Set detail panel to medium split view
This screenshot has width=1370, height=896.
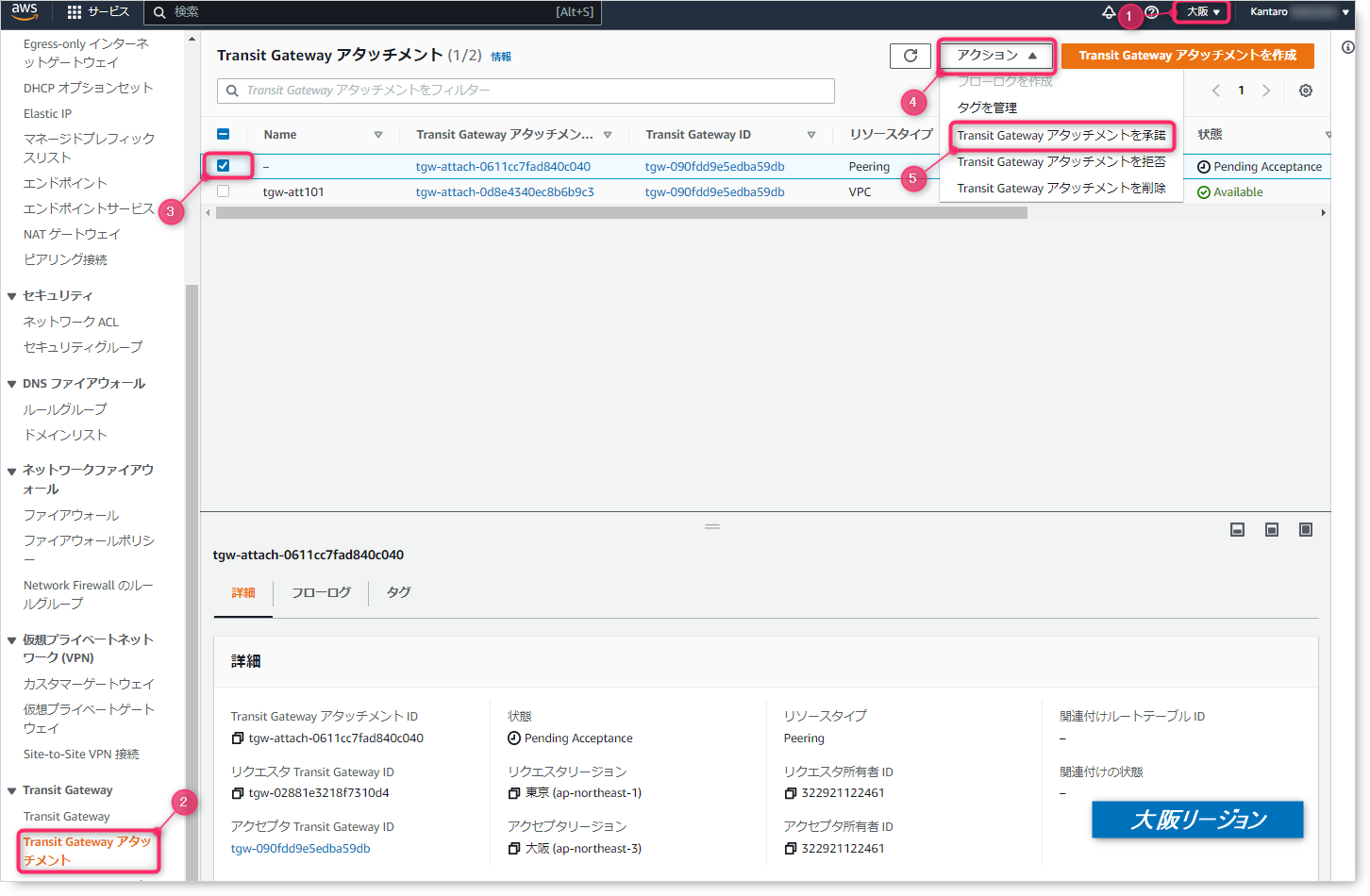(1272, 530)
